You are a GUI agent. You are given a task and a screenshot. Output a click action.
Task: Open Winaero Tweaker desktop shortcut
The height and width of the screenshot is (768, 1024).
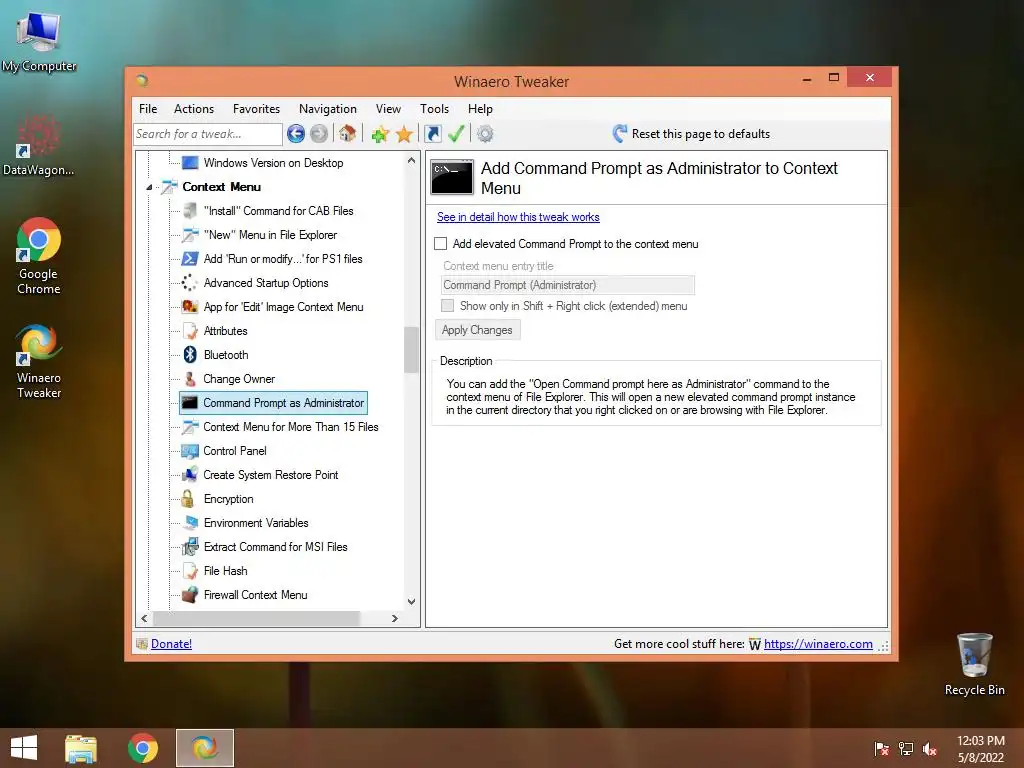pos(39,361)
